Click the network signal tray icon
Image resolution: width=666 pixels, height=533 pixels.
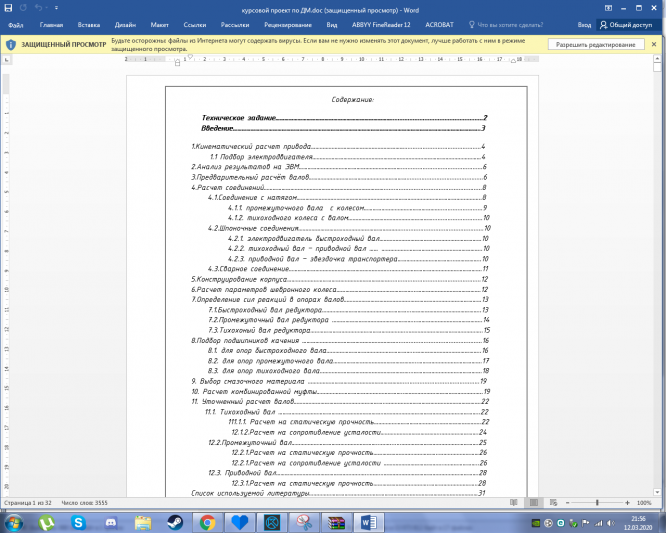pyautogui.click(x=598, y=523)
